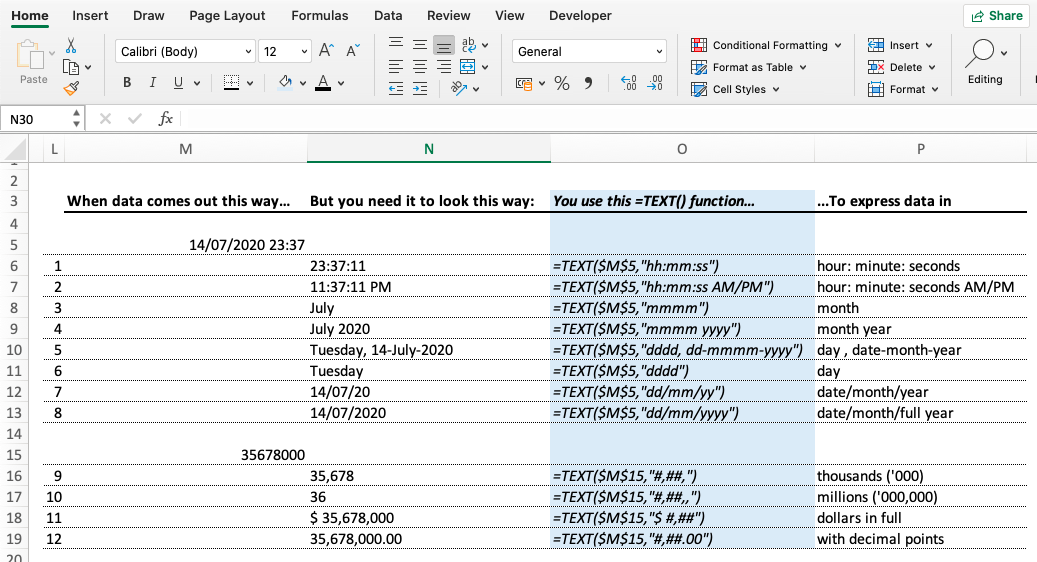The height and width of the screenshot is (562, 1037).
Task: Click the Name Box showing N30
Action: (36, 119)
